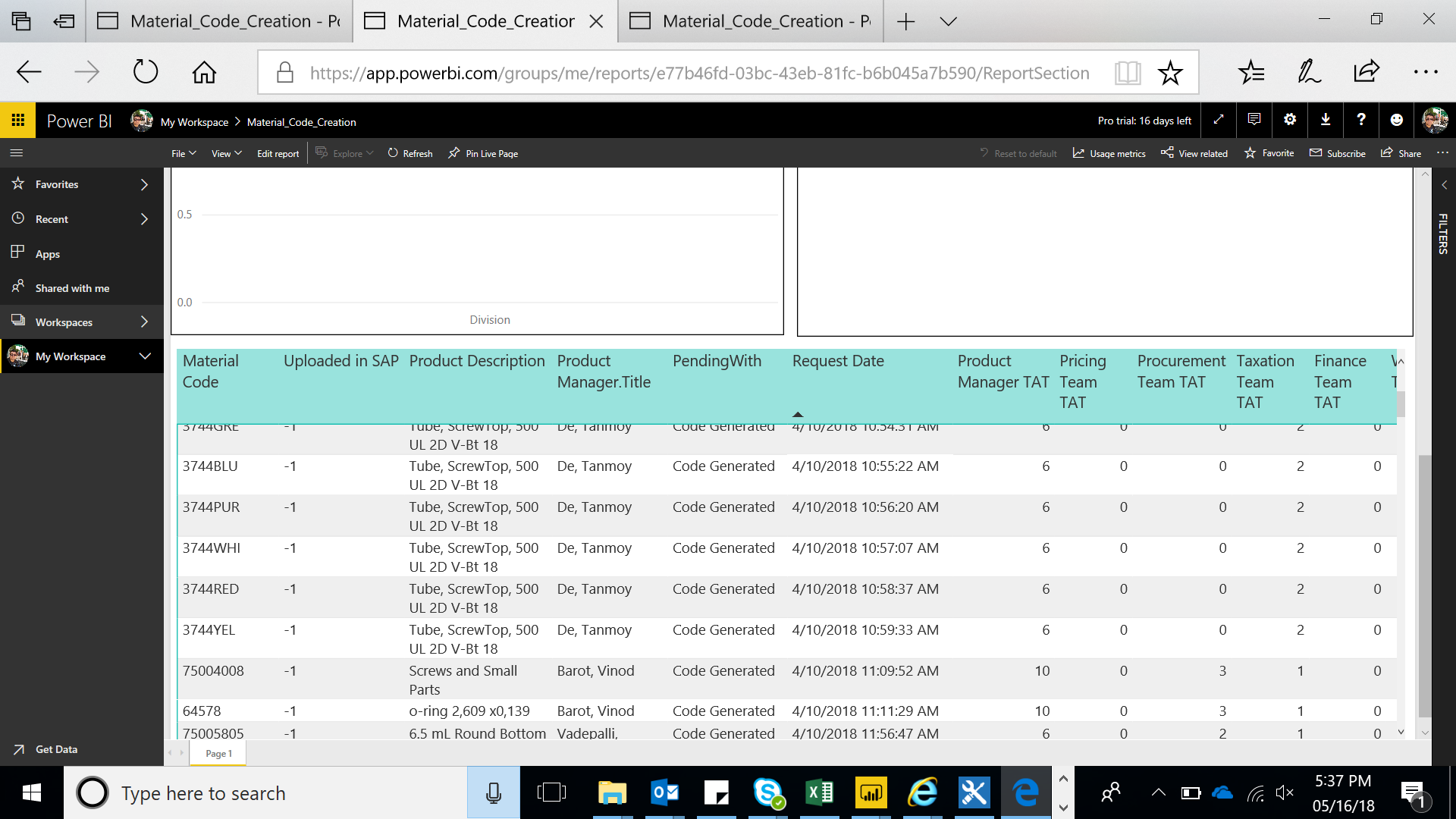Toggle the hamburger navigation pane button

coord(17,153)
